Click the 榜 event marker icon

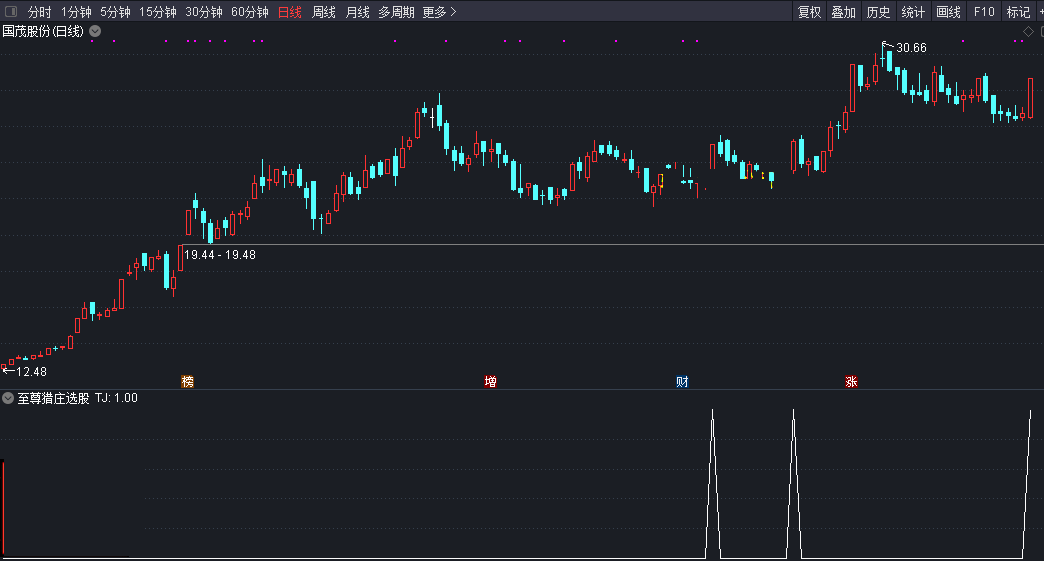(188, 381)
